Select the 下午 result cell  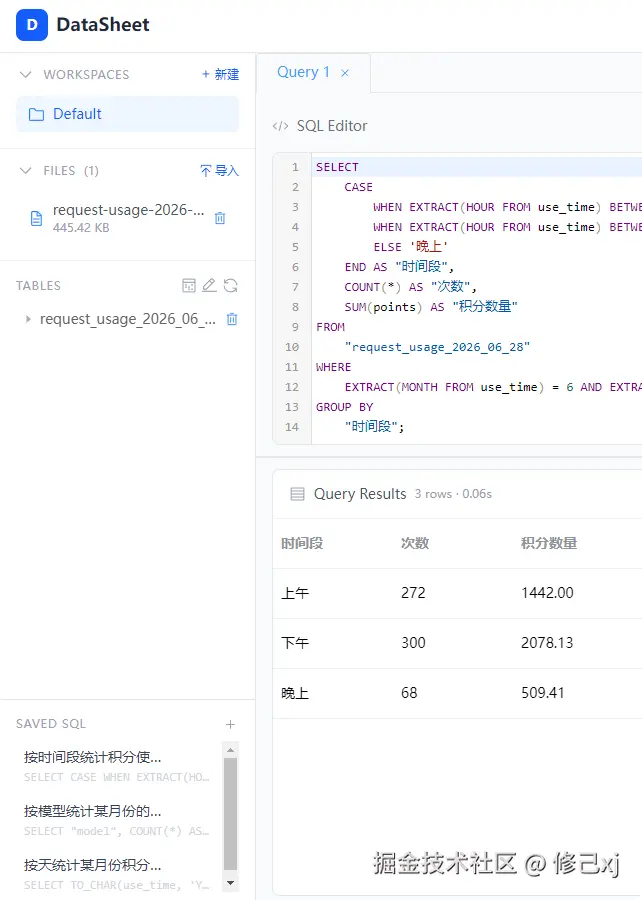[295, 643]
